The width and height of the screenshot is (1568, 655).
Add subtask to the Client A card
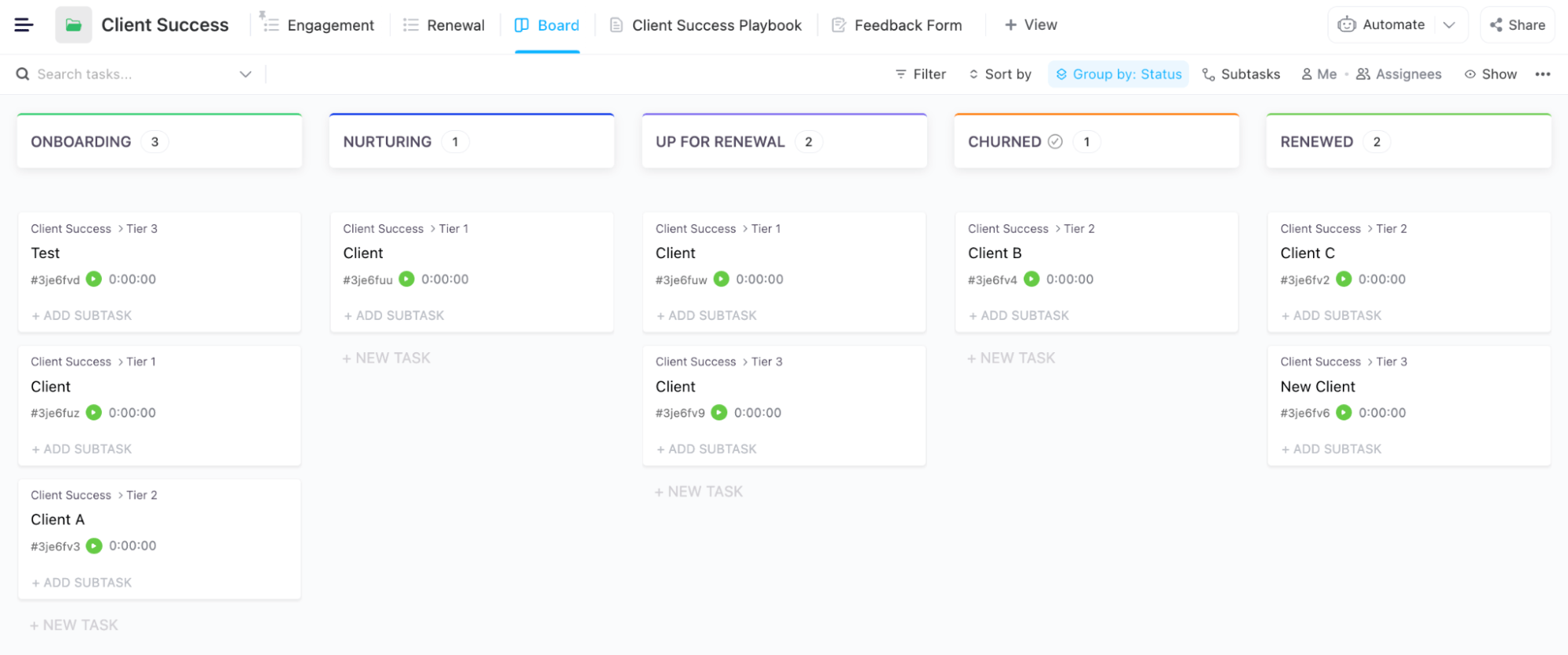(82, 583)
